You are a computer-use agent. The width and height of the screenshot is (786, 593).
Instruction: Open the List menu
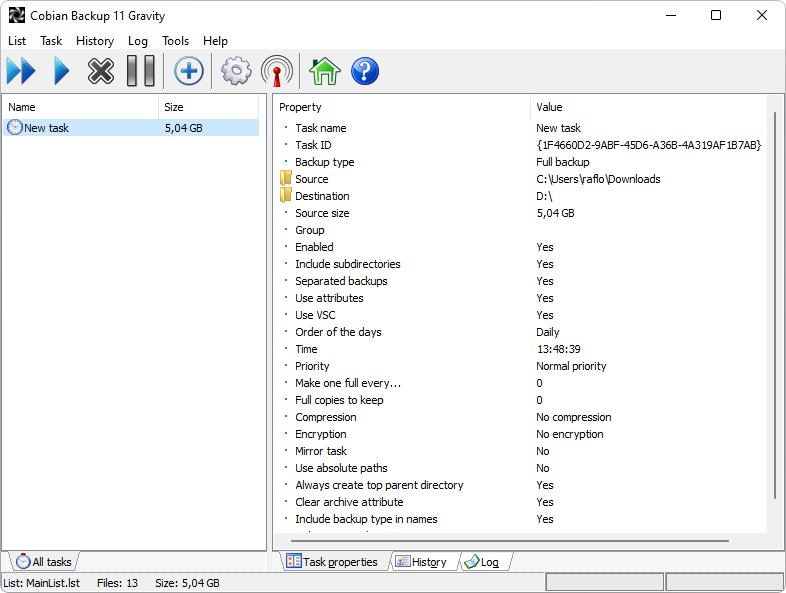click(x=17, y=41)
